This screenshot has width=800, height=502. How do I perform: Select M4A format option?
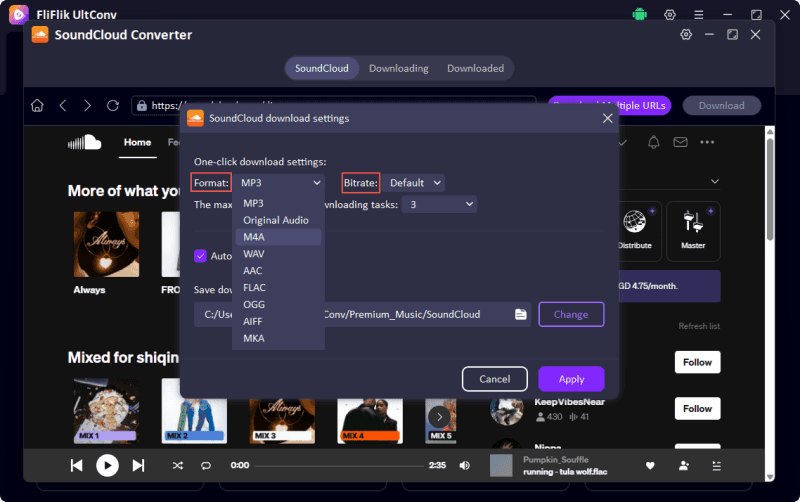(x=278, y=237)
